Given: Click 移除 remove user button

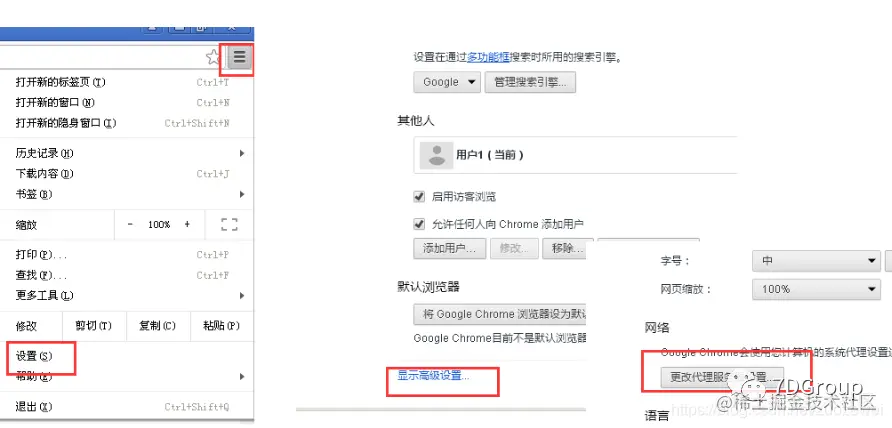Looking at the screenshot, I should [x=564, y=249].
